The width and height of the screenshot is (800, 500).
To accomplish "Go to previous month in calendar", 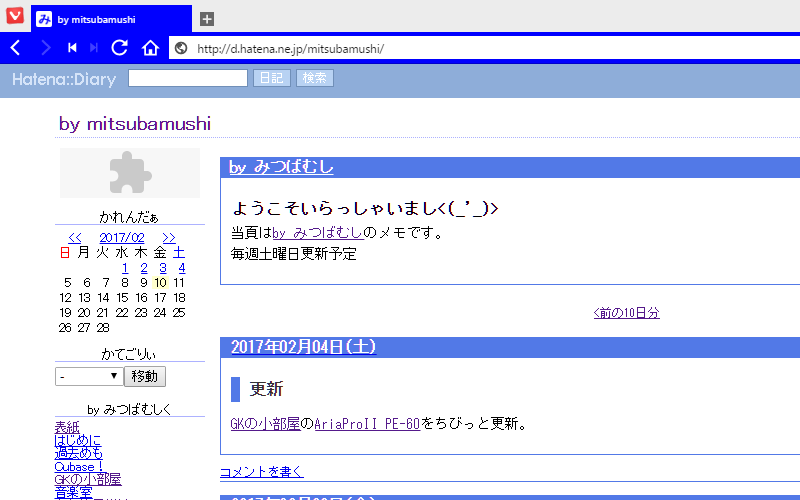I will tap(75, 238).
